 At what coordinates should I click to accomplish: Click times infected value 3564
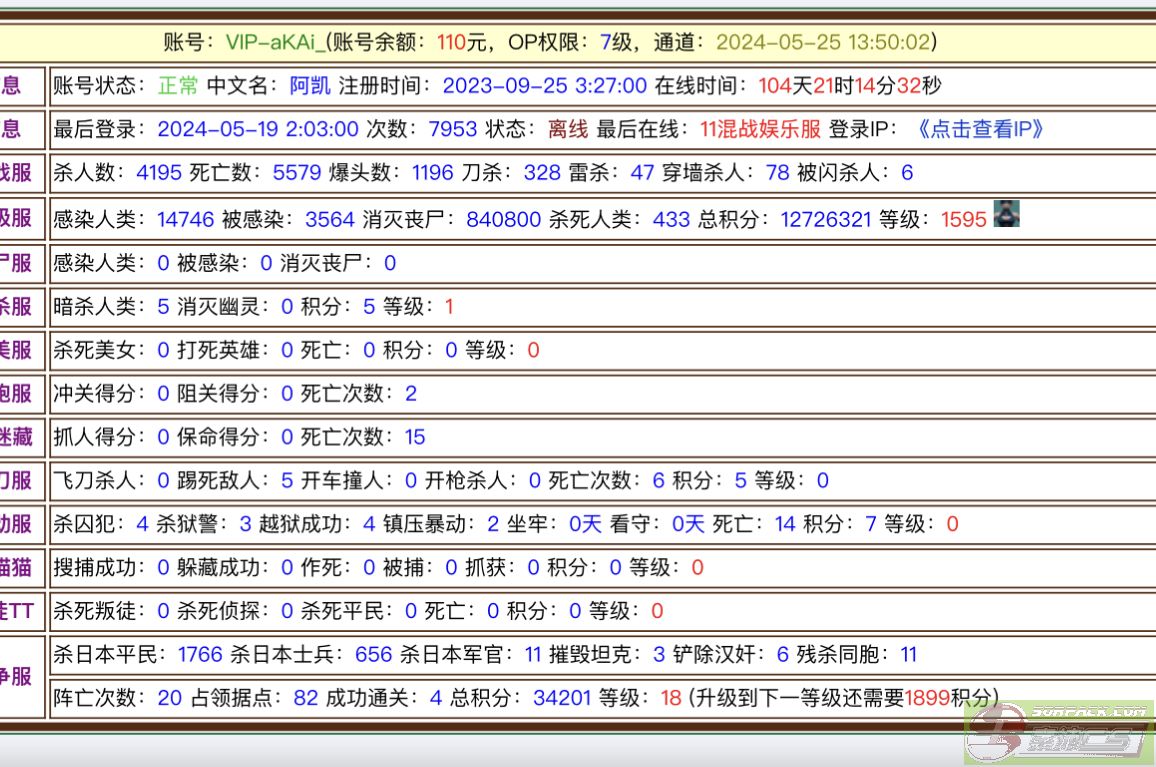(x=330, y=219)
